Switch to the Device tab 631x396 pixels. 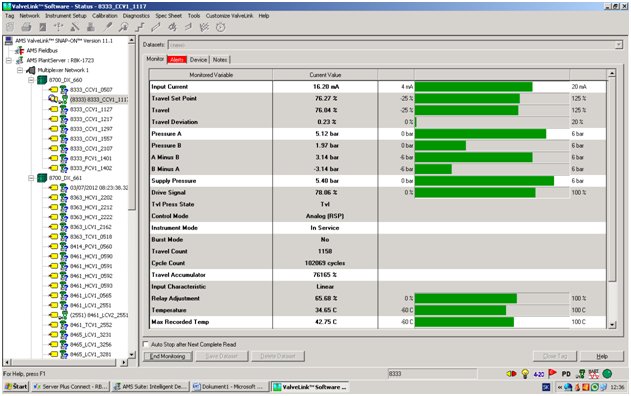(198, 60)
